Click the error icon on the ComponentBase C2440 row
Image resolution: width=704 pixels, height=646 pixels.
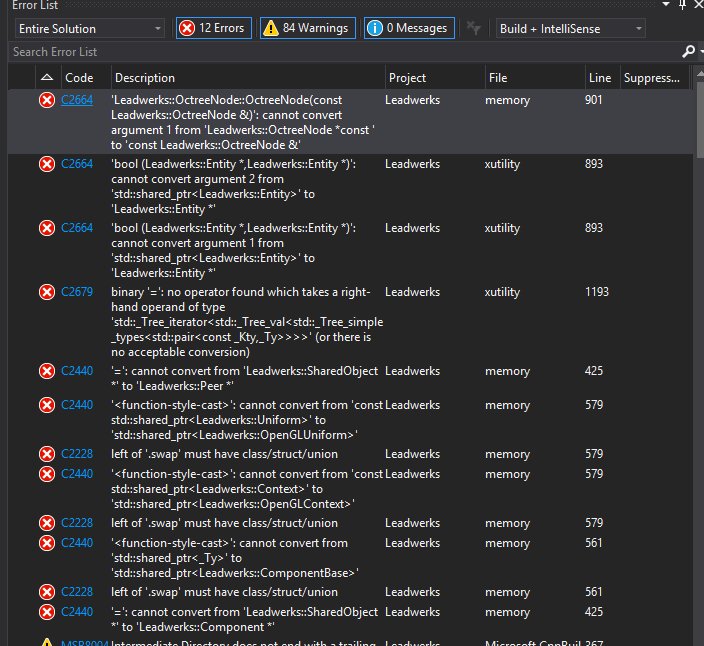[x=46, y=543]
